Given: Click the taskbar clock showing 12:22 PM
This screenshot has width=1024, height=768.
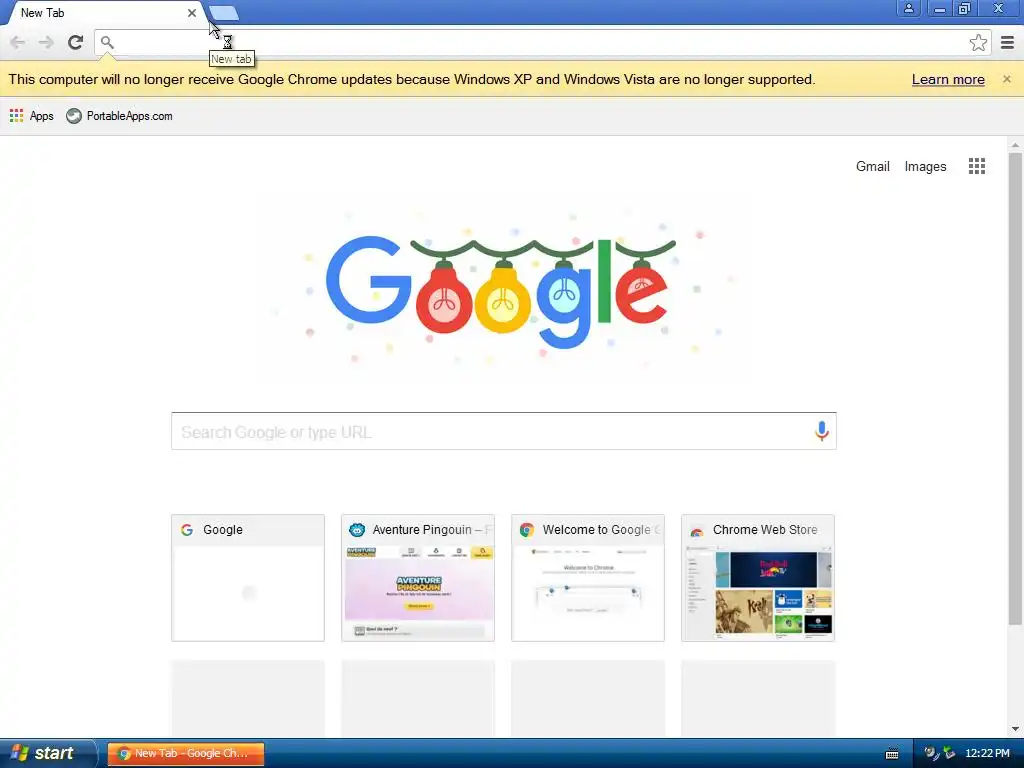Looking at the screenshot, I should (987, 753).
